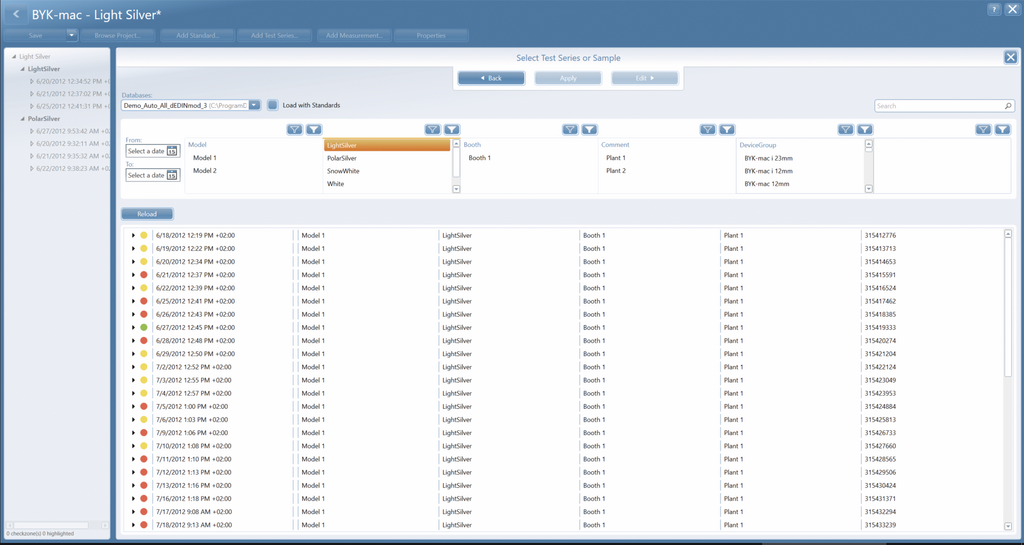This screenshot has height=545, width=1024.
Task: Click the green status dot in the 6/27/2012 row
Action: (144, 327)
